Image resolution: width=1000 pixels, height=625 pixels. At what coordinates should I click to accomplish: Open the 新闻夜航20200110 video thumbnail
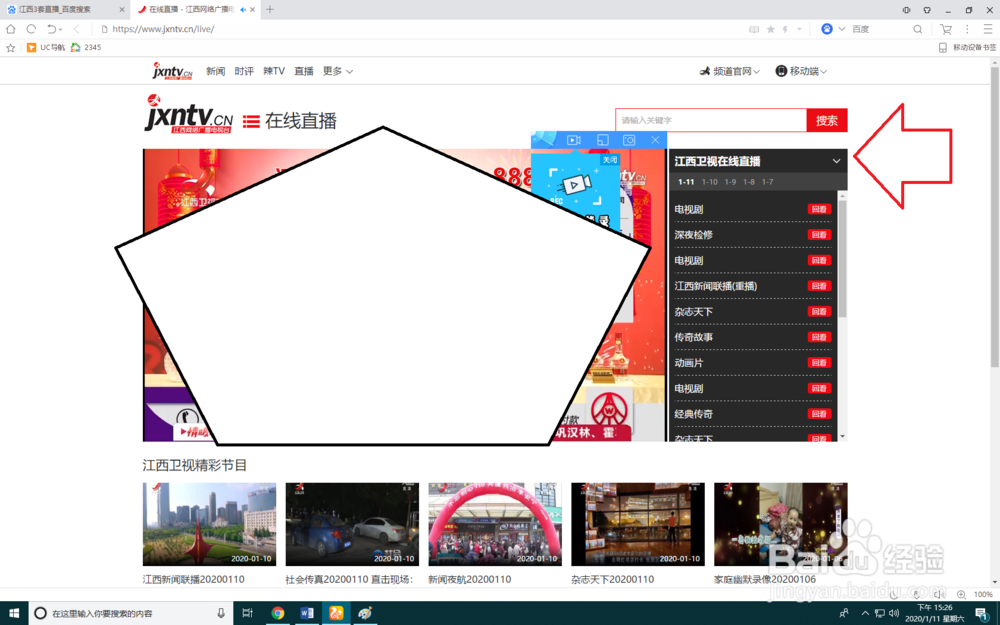click(x=495, y=524)
